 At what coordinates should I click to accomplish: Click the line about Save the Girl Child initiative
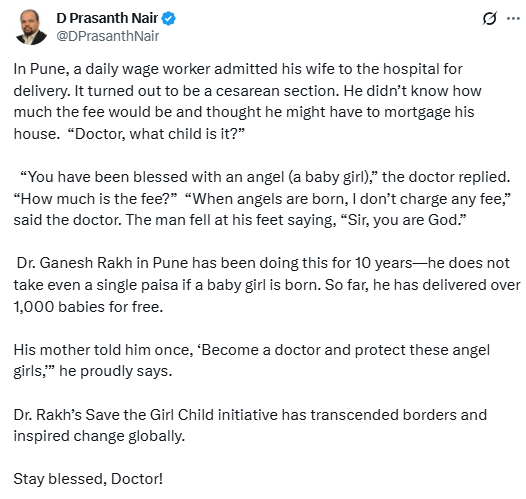[x=250, y=415]
